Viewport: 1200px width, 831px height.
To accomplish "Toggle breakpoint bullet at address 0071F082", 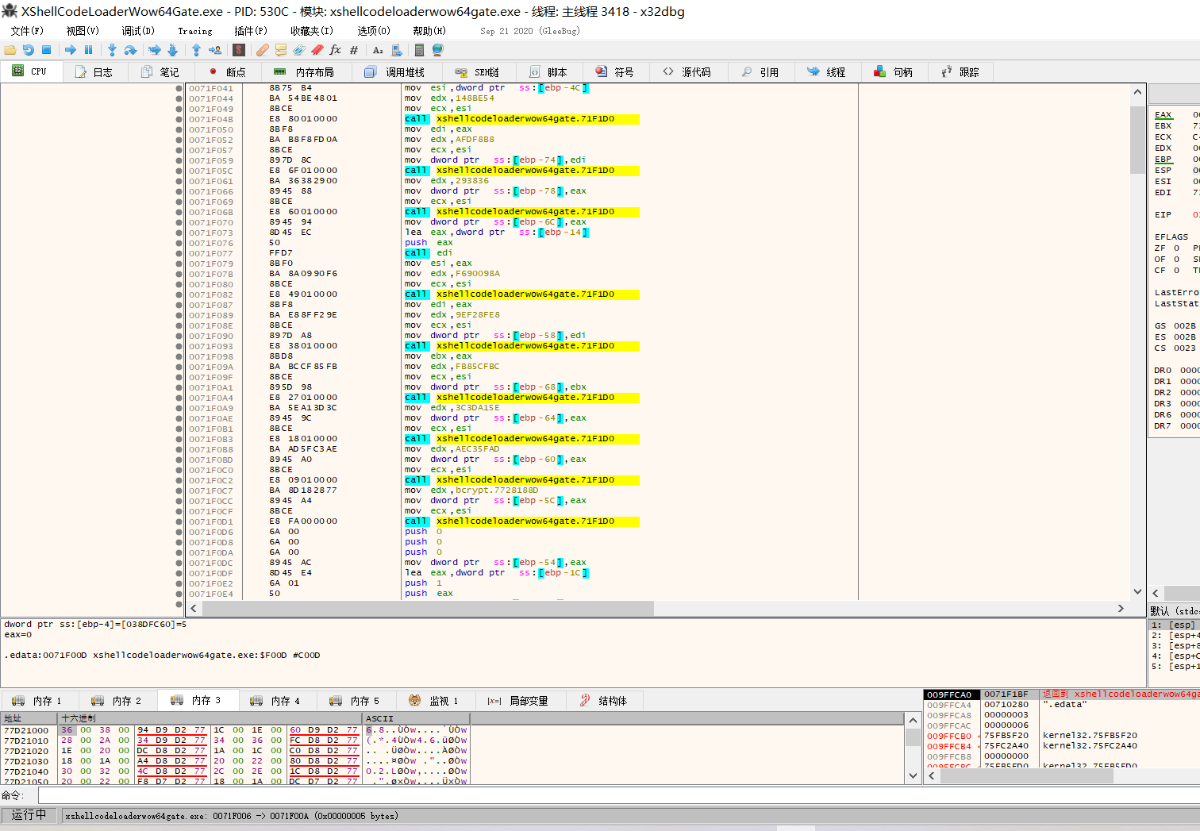I will [179, 294].
